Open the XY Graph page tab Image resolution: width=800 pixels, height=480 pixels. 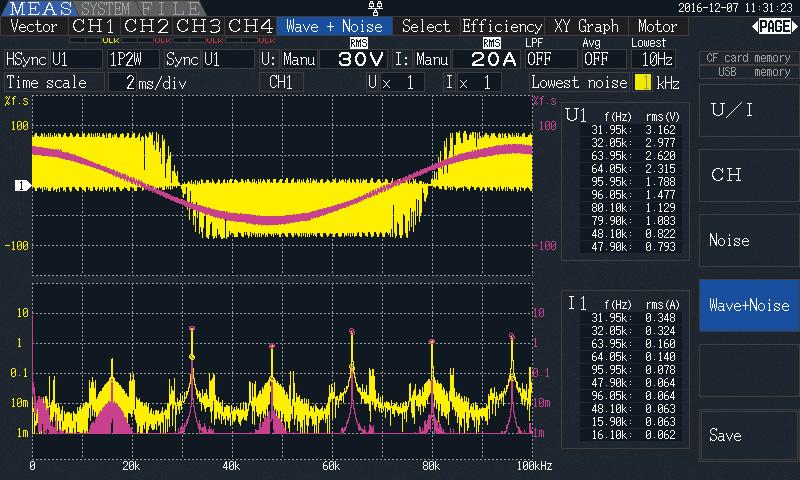(586, 26)
